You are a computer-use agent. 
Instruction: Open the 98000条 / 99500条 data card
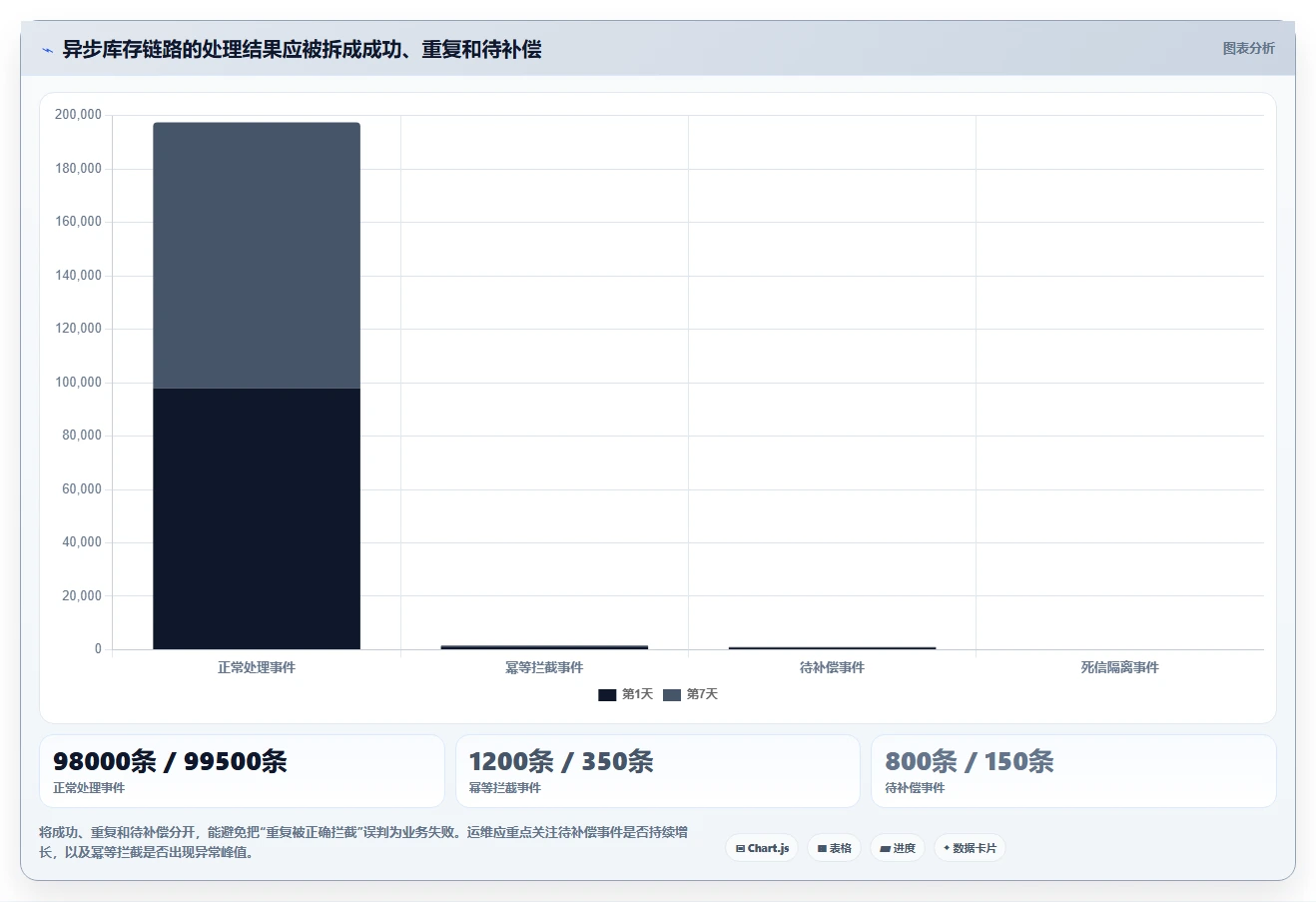point(242,771)
